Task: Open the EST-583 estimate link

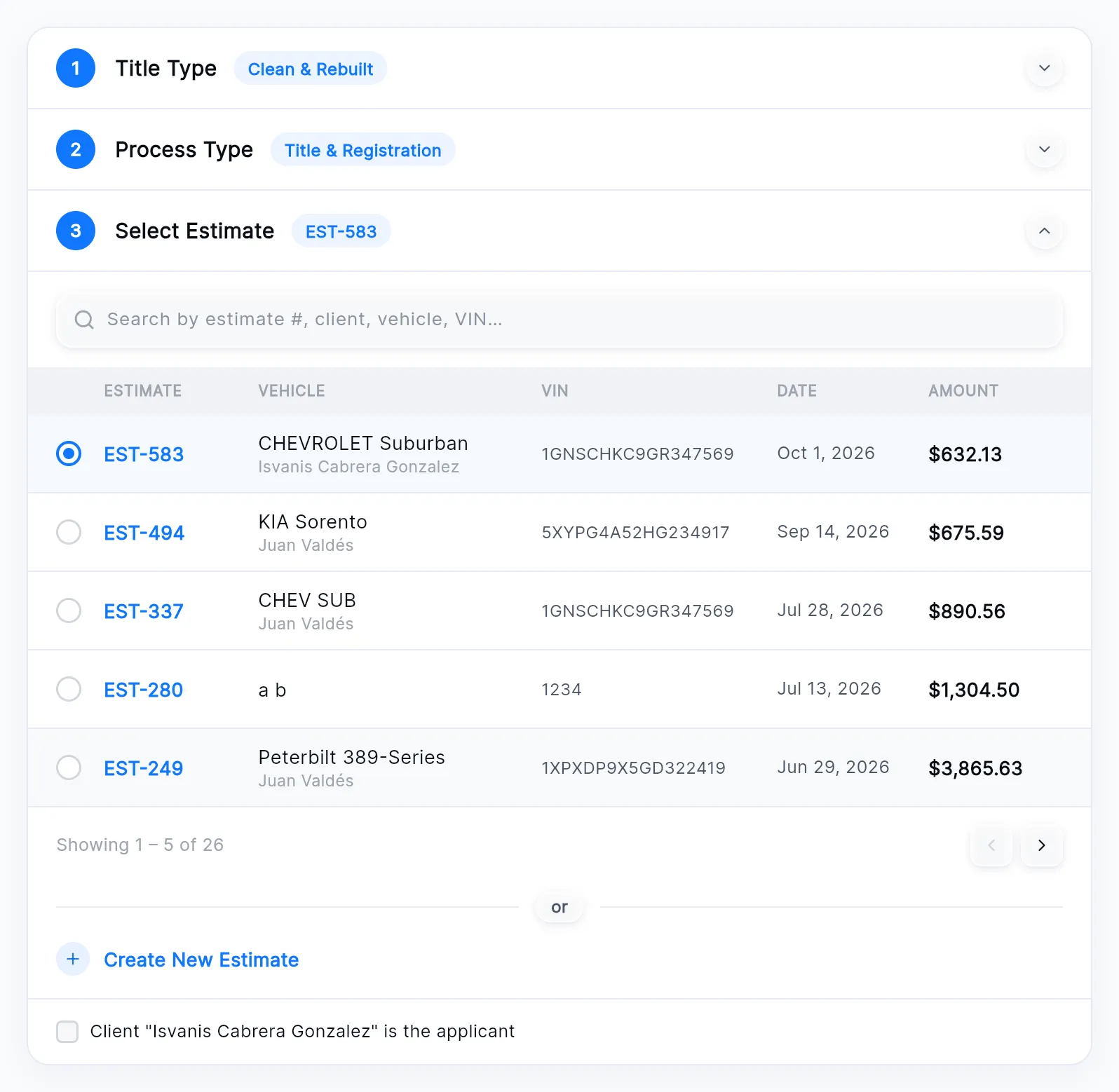Action: (x=144, y=454)
